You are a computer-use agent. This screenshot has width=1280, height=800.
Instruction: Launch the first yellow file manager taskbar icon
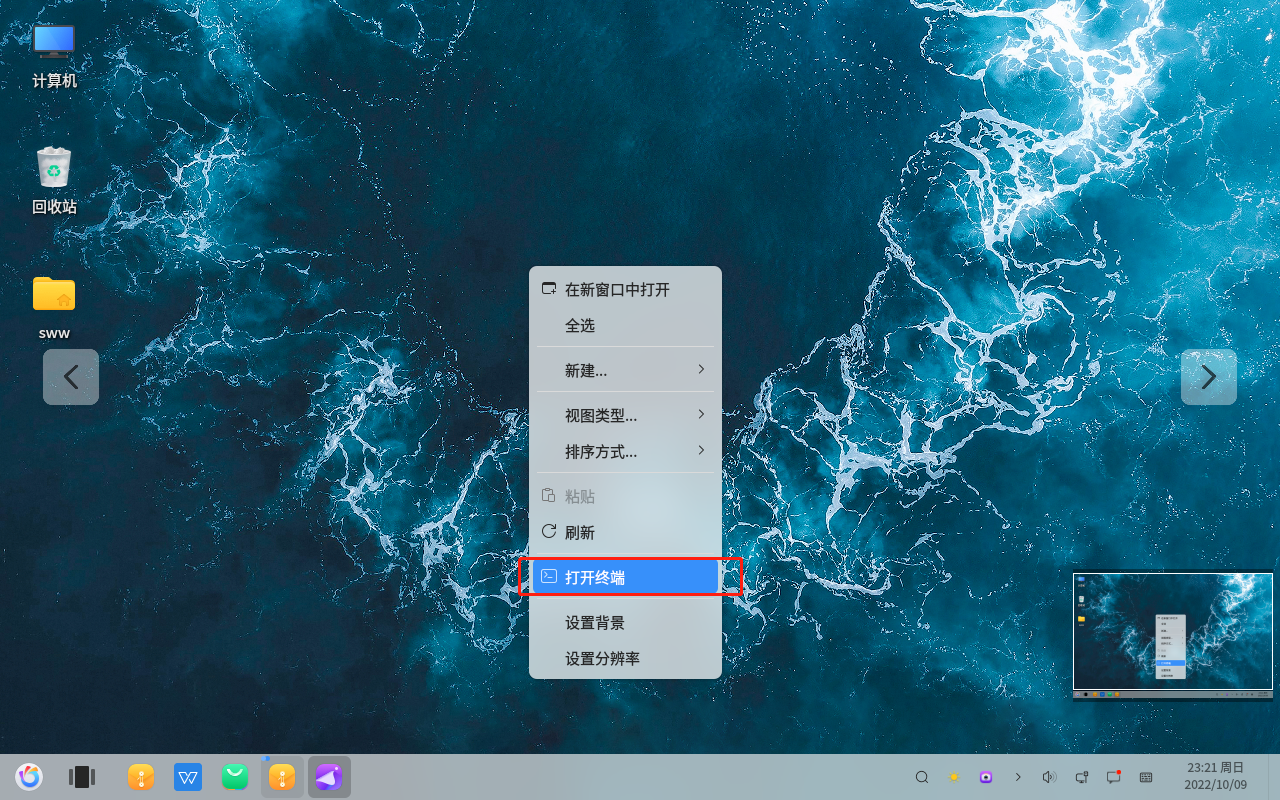pos(141,776)
